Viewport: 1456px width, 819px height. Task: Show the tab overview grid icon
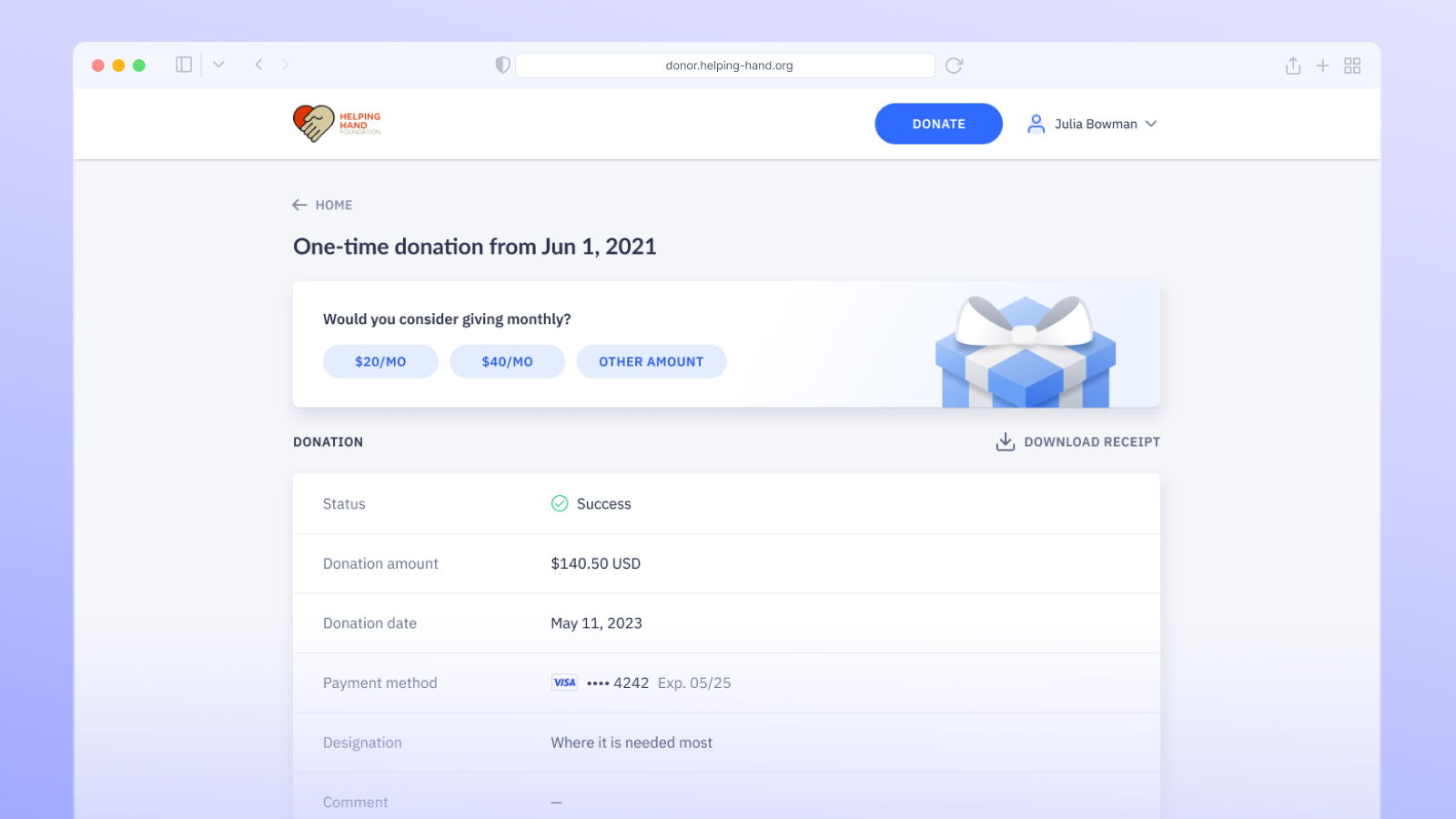click(x=1352, y=66)
